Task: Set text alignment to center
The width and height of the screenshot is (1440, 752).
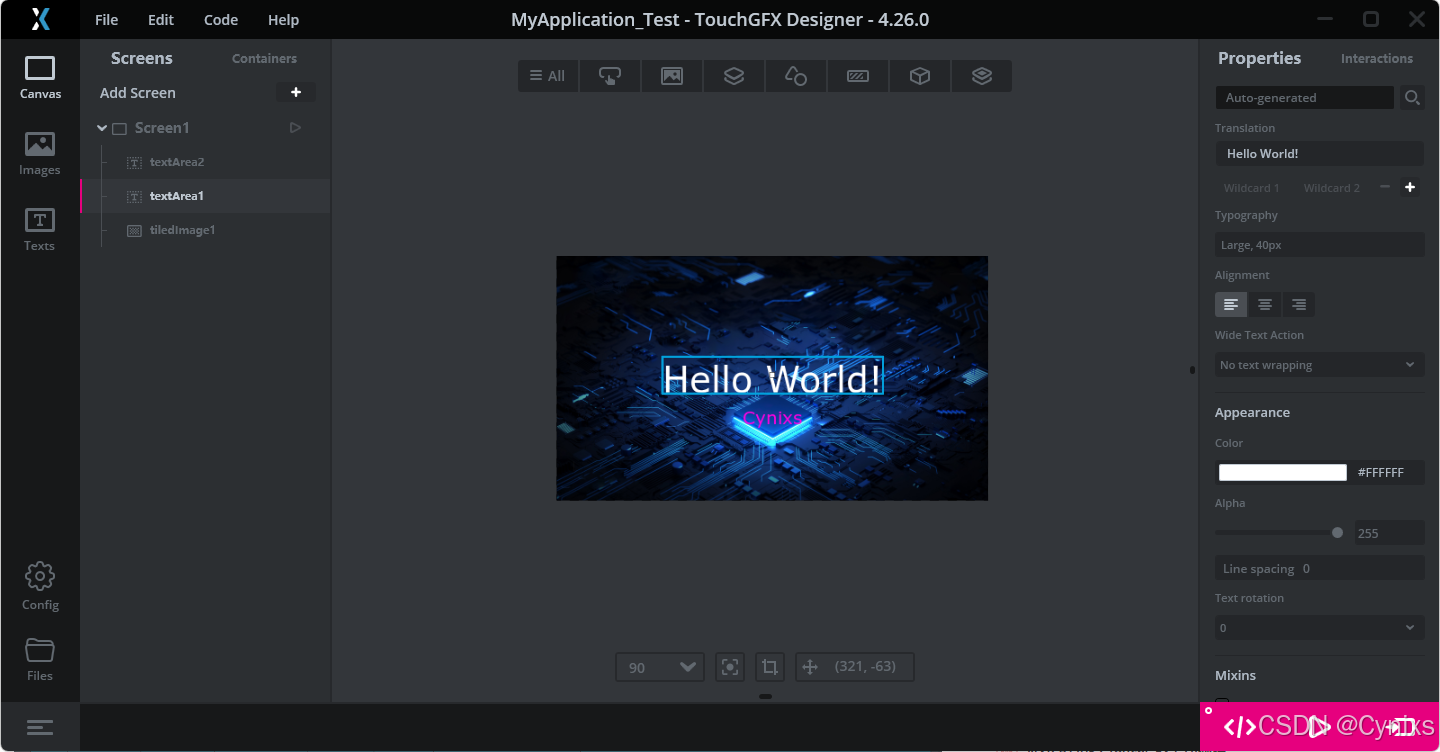Action: [x=1265, y=305]
